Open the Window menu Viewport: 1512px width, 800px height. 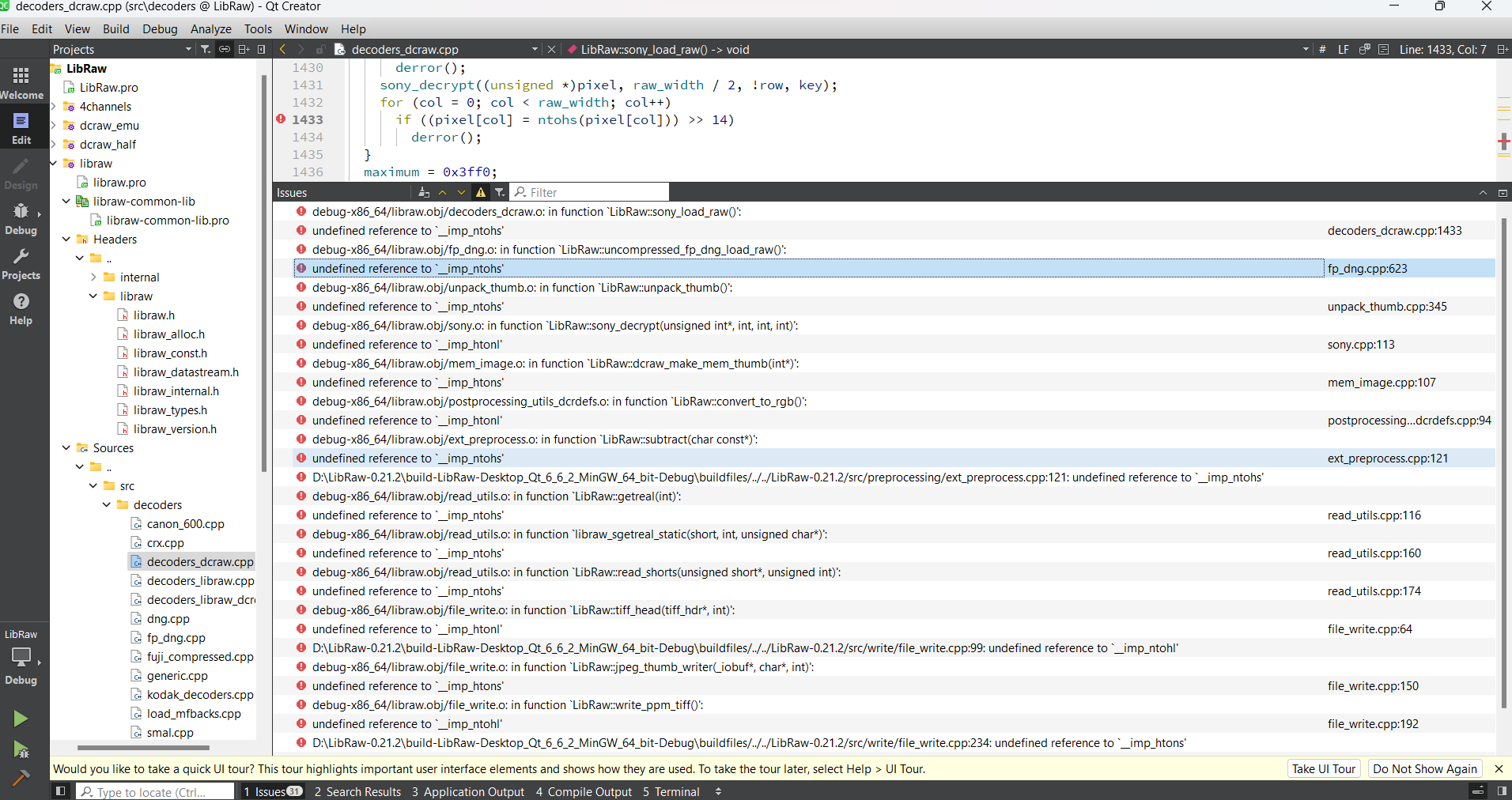306,28
